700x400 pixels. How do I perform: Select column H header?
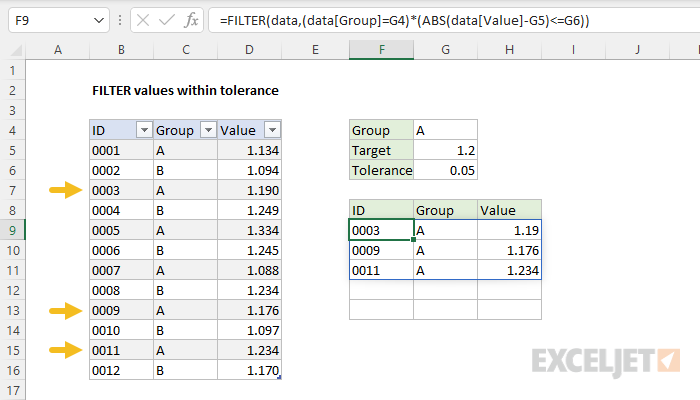[x=509, y=50]
